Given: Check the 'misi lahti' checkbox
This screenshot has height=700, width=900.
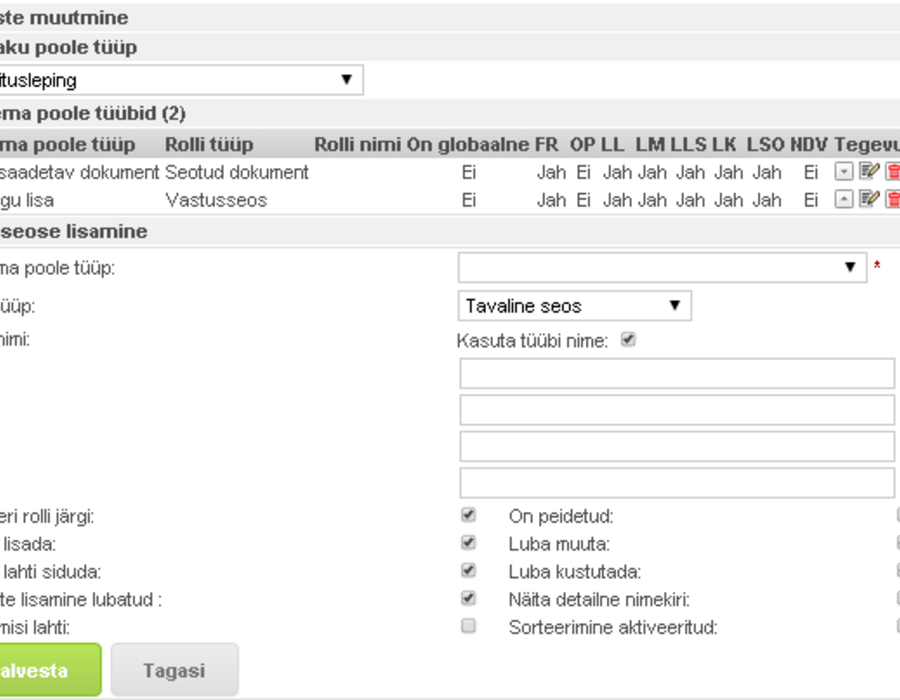Looking at the screenshot, I should coord(468,626).
